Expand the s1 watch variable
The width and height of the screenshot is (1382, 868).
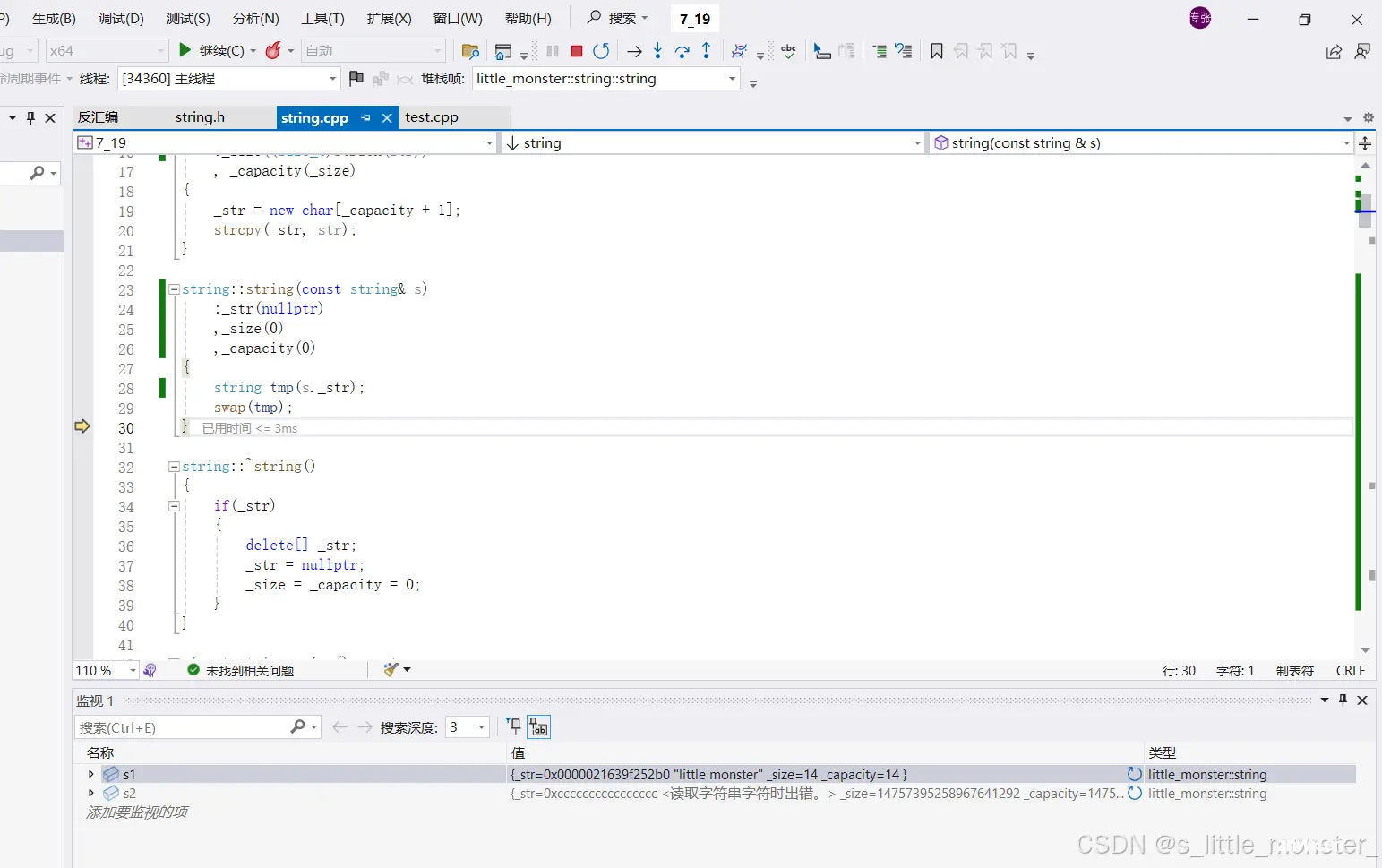pyautogui.click(x=90, y=774)
